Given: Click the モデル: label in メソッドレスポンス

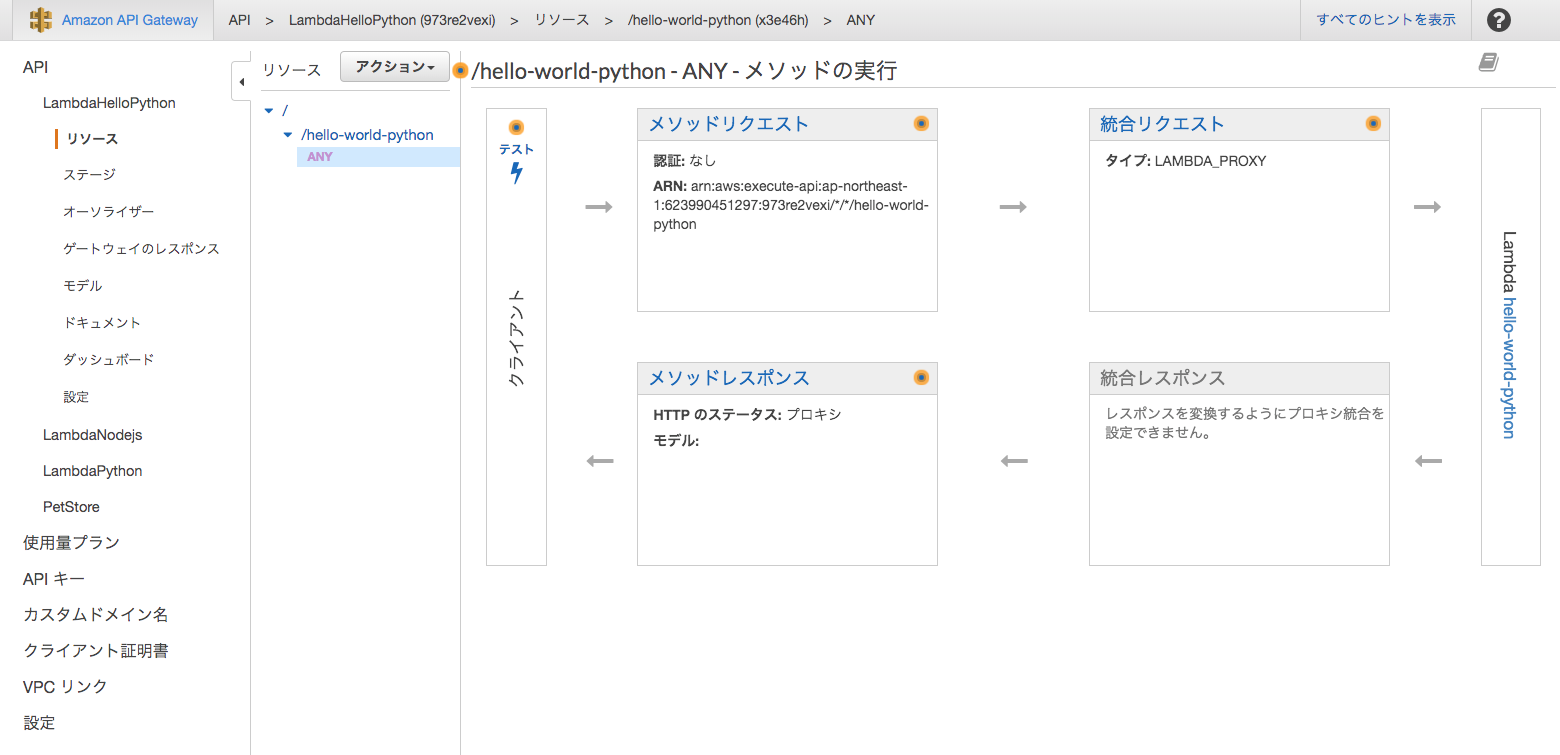Looking at the screenshot, I should pyautogui.click(x=676, y=440).
